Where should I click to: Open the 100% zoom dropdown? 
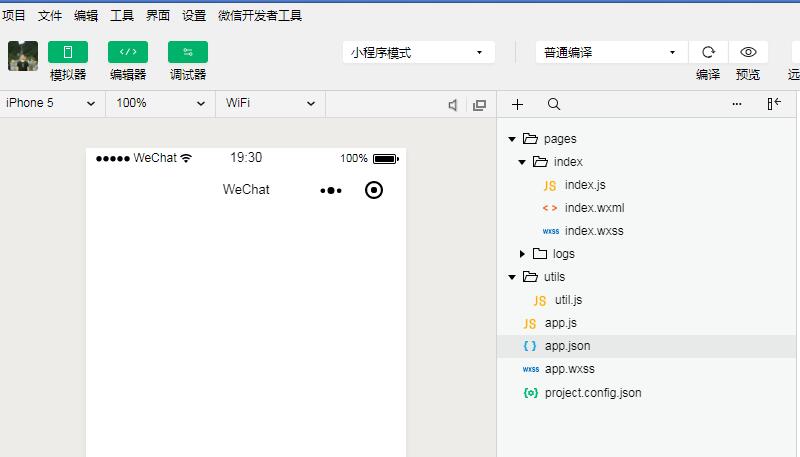pos(160,104)
